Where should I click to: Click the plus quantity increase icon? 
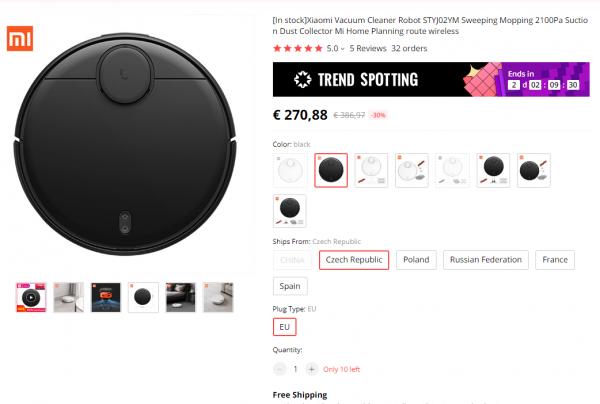(x=311, y=369)
